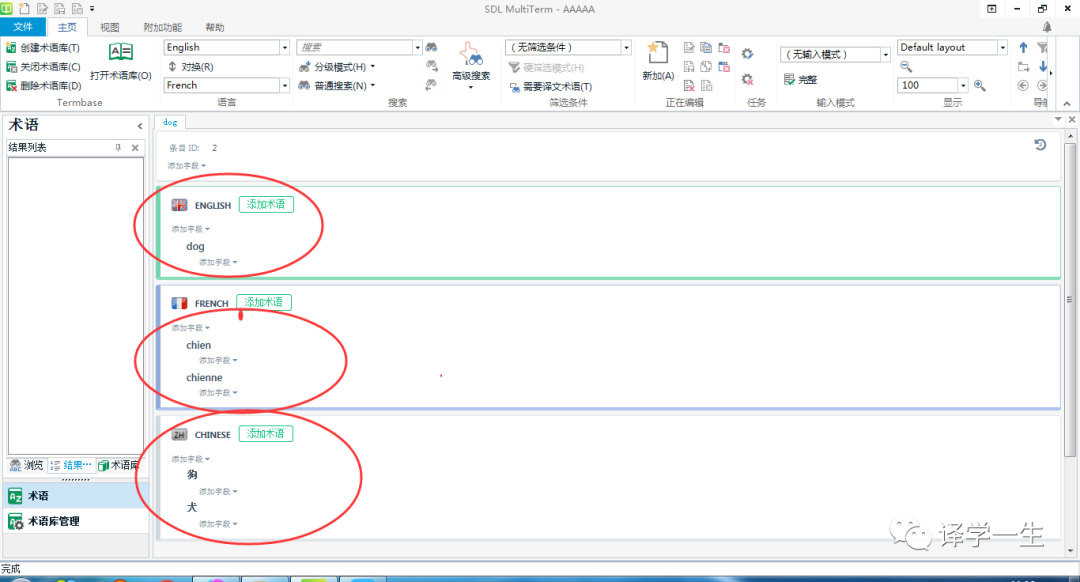
Task: Click the new document icon in quick access toolbar
Action: tap(24, 9)
